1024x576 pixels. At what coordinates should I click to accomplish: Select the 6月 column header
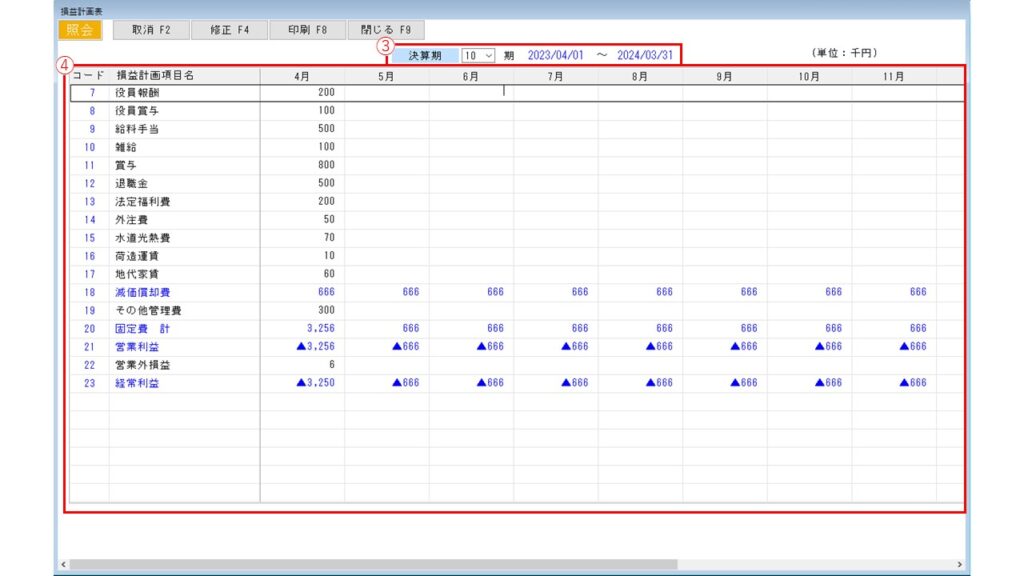(471, 76)
